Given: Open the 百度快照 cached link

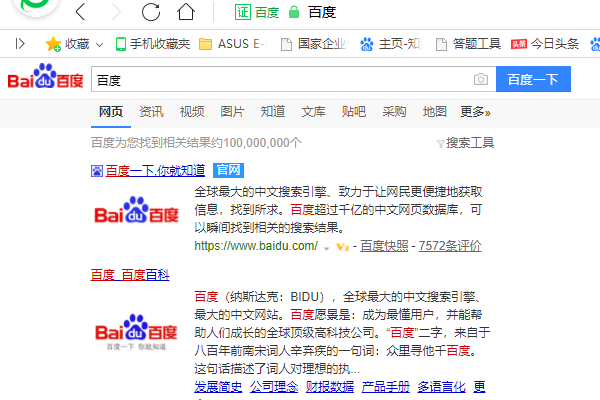Looking at the screenshot, I should click(384, 246).
